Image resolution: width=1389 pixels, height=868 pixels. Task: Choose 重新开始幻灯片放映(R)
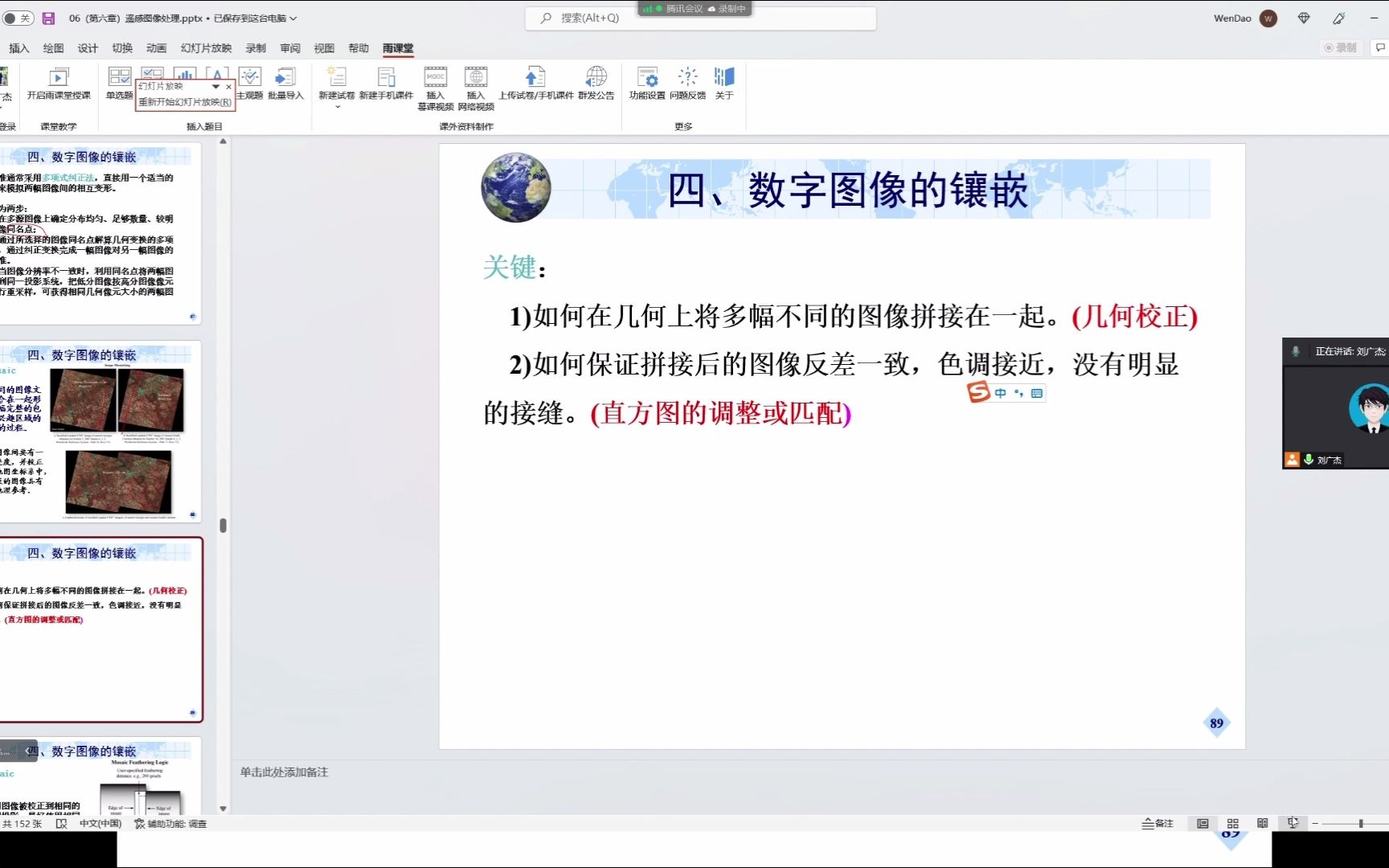(x=185, y=102)
